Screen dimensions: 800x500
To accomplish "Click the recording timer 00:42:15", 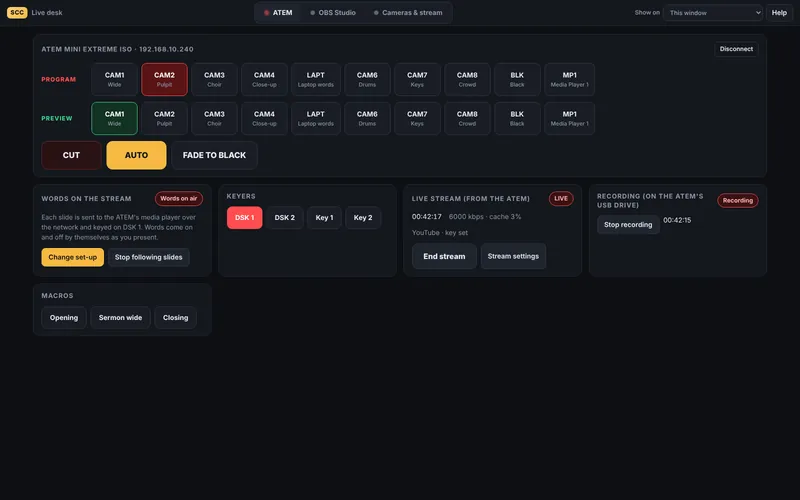I will (677, 220).
